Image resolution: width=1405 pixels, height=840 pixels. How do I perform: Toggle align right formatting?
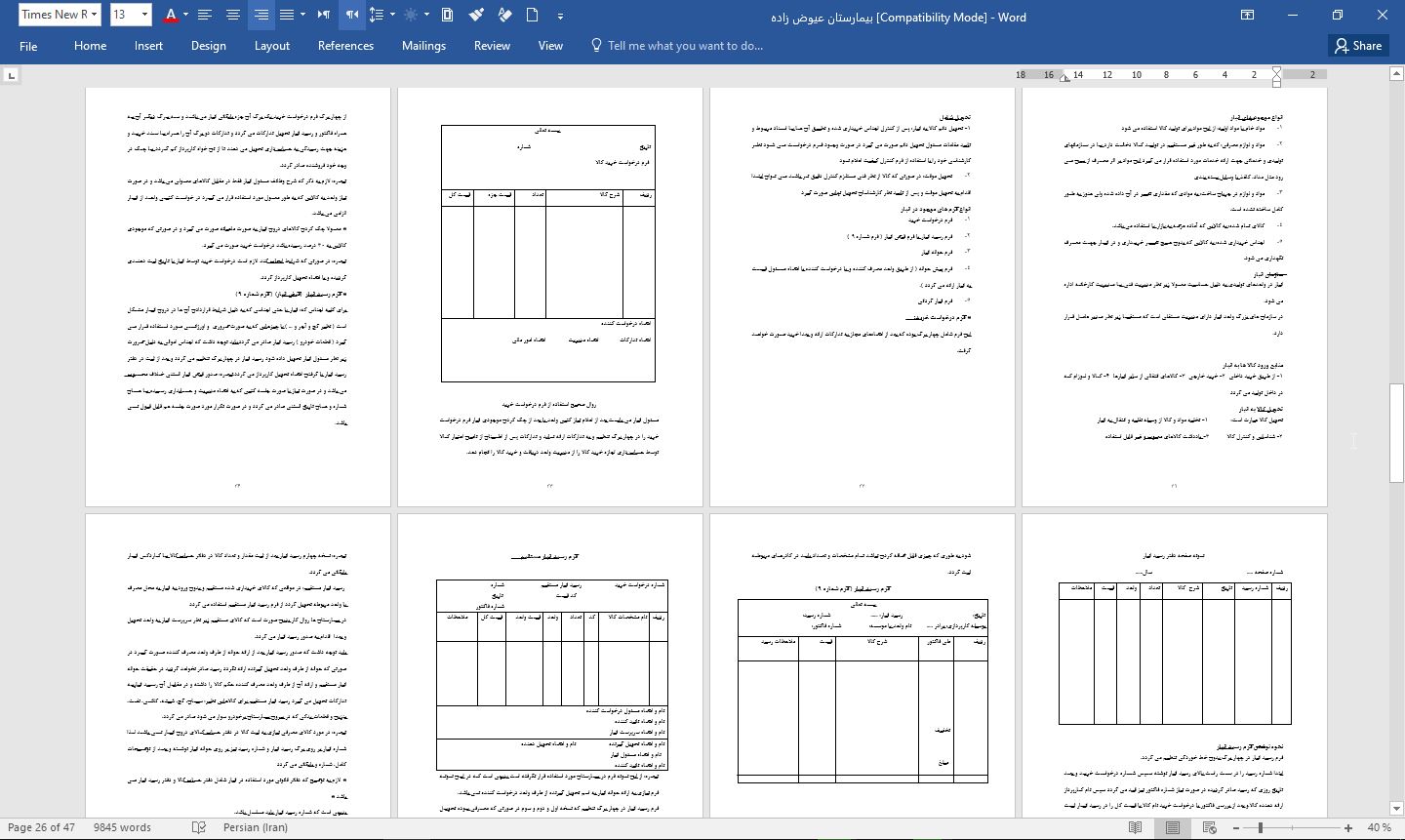pos(261,15)
